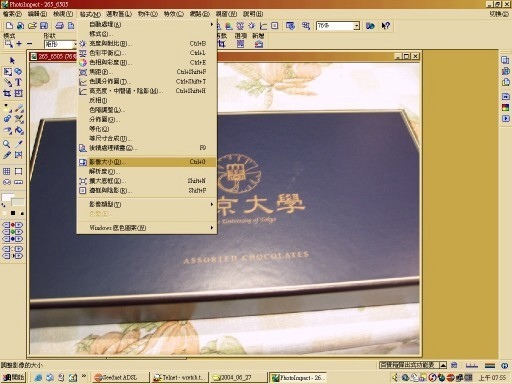Select the lasso/shape selection tool

point(18,71)
